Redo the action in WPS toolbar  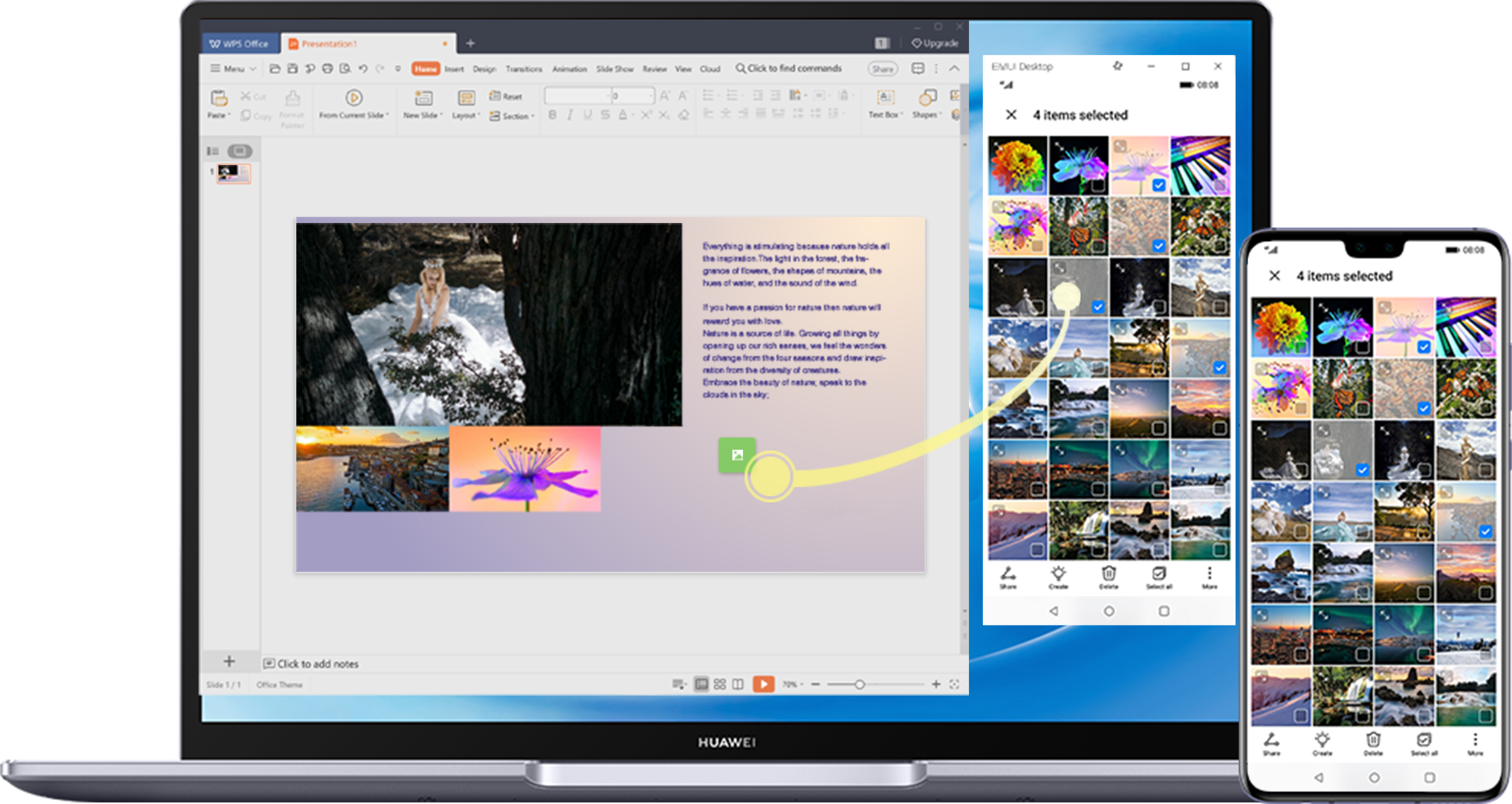[x=380, y=69]
